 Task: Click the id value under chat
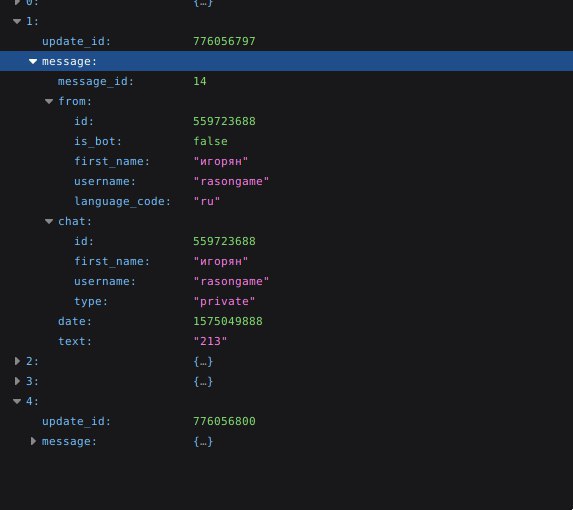(x=224, y=241)
